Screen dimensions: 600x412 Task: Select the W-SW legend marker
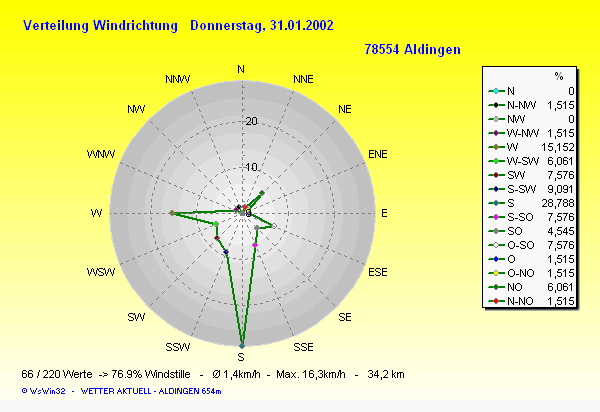click(x=497, y=159)
